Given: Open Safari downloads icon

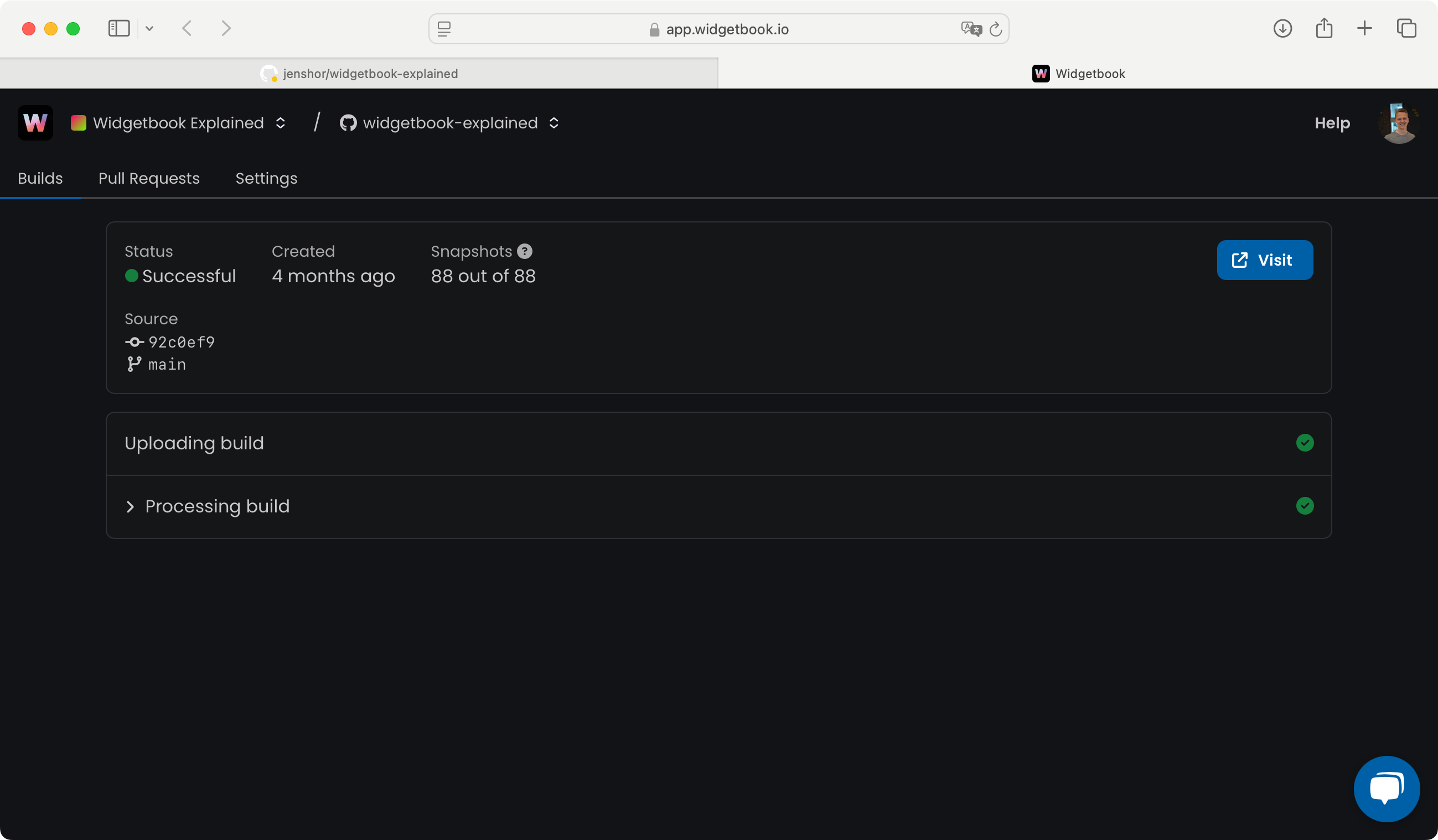Looking at the screenshot, I should pos(1282,29).
